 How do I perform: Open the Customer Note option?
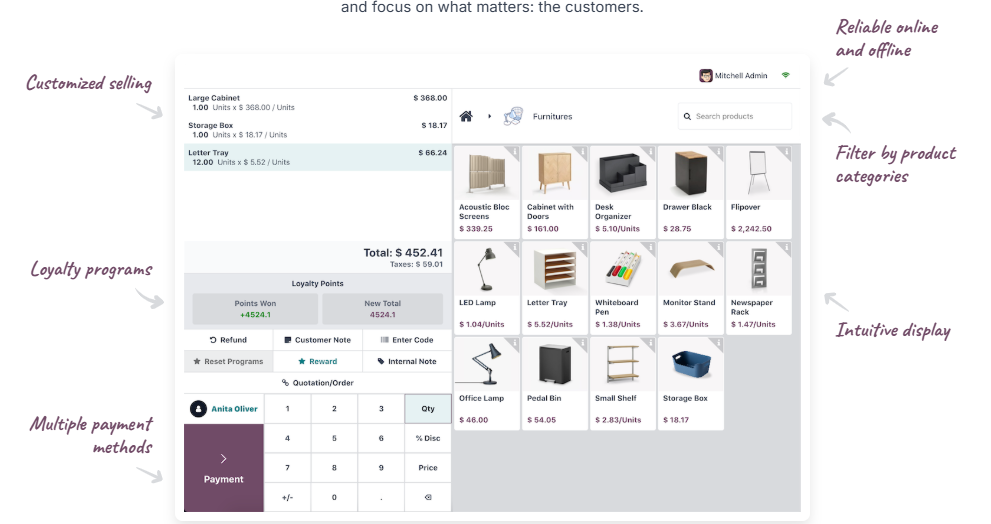click(x=318, y=340)
